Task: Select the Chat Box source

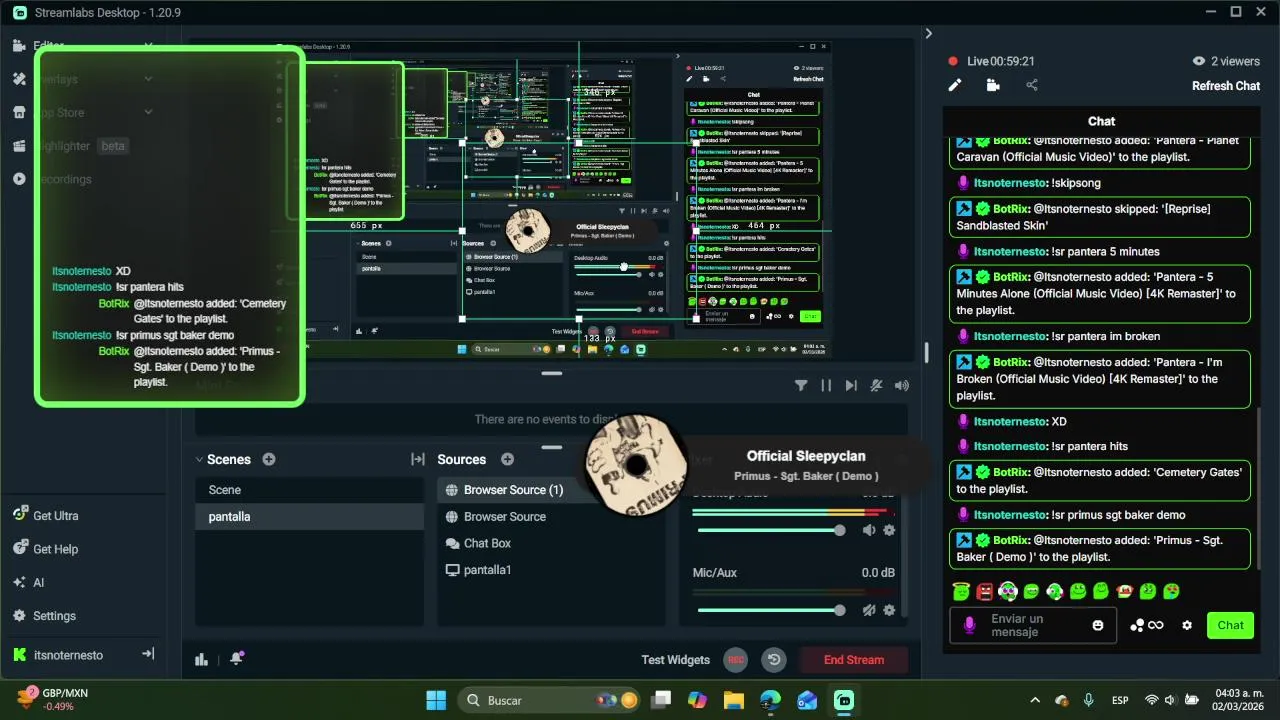Action: click(x=551, y=543)
